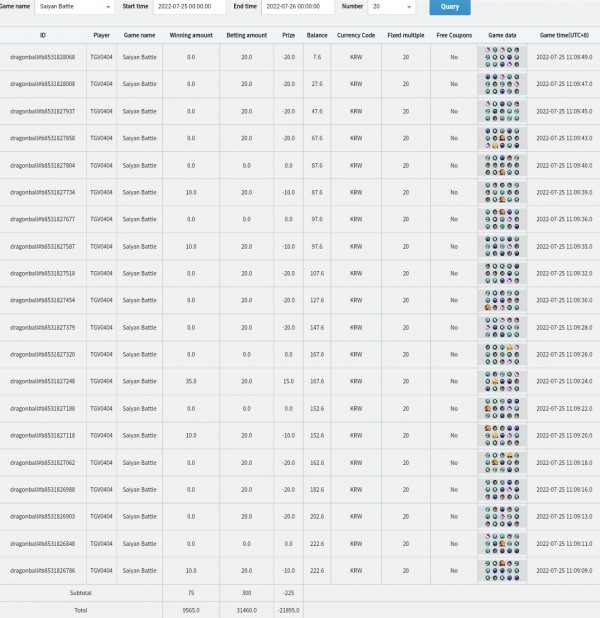Click the Balance column header
This screenshot has width=600, height=618.
[x=316, y=34]
